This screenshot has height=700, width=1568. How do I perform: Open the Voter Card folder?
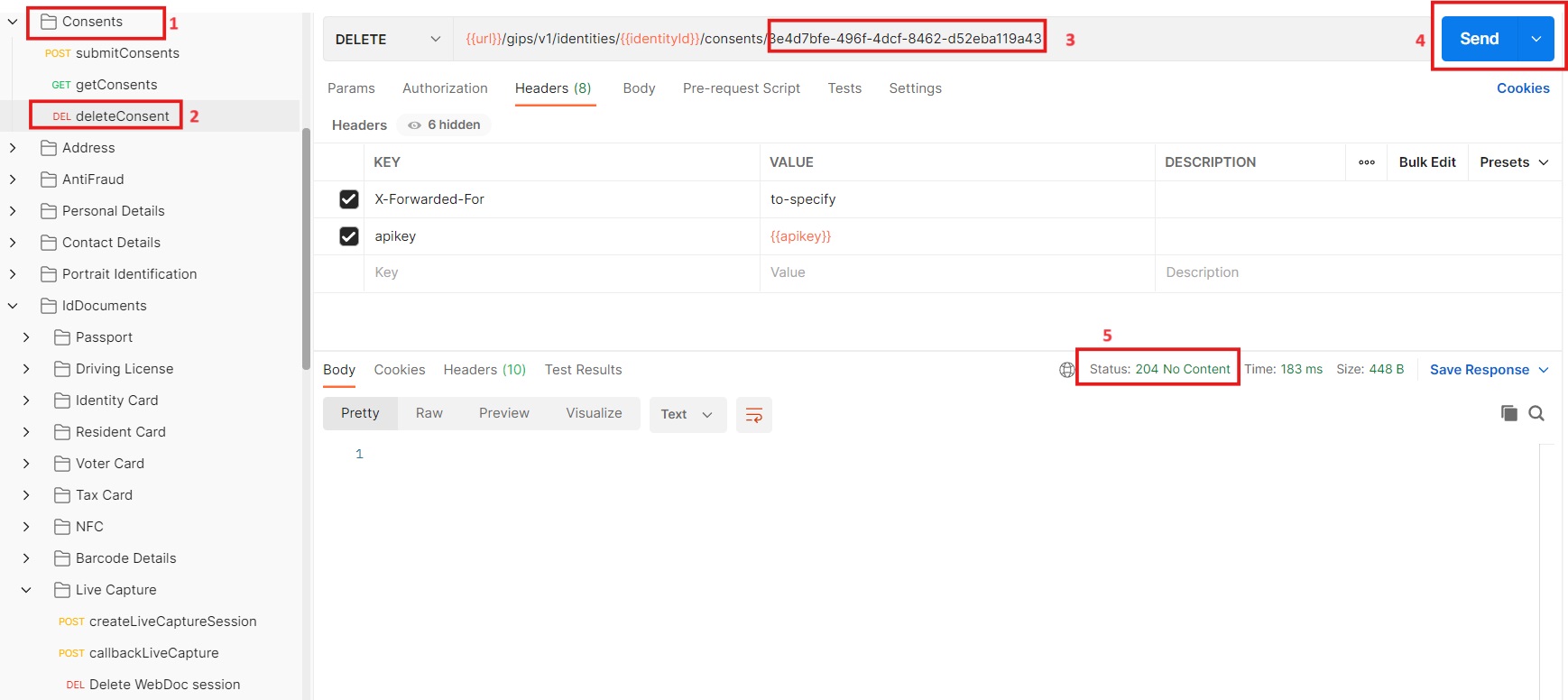click(x=110, y=464)
